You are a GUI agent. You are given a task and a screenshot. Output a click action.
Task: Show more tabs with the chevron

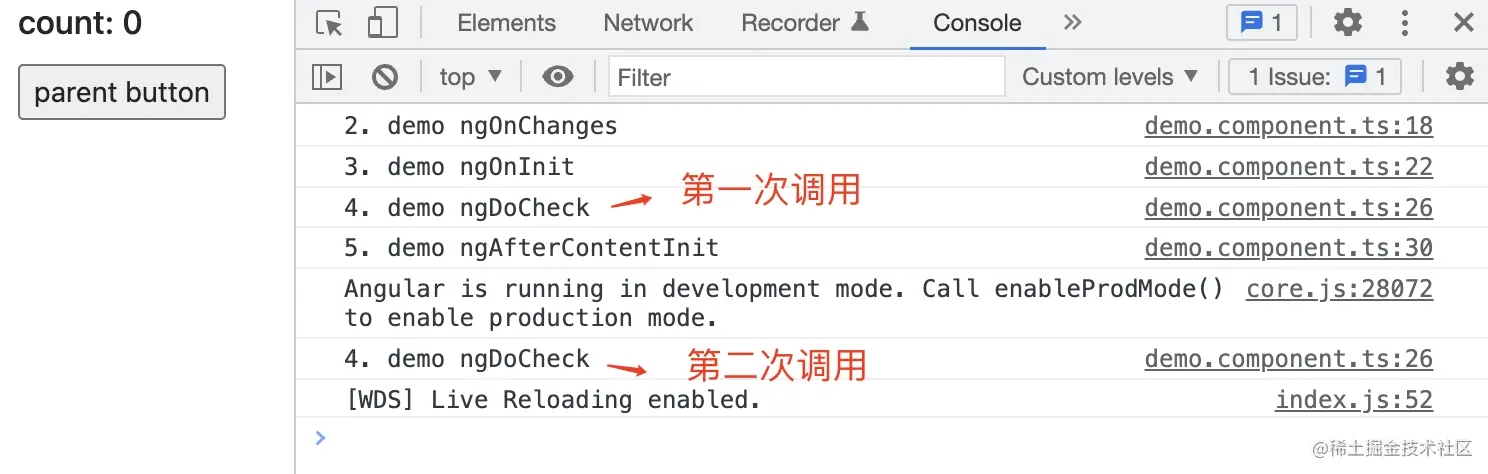tap(1073, 22)
